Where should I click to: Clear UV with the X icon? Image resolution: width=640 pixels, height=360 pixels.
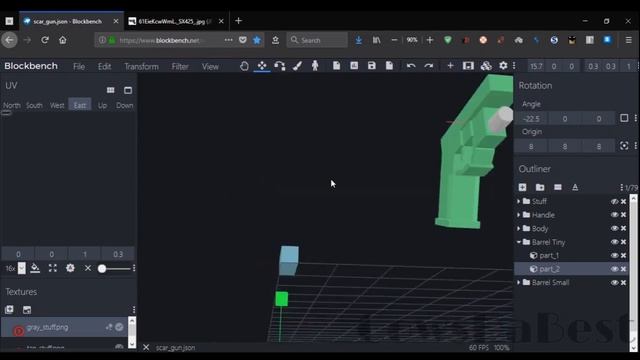(88, 268)
